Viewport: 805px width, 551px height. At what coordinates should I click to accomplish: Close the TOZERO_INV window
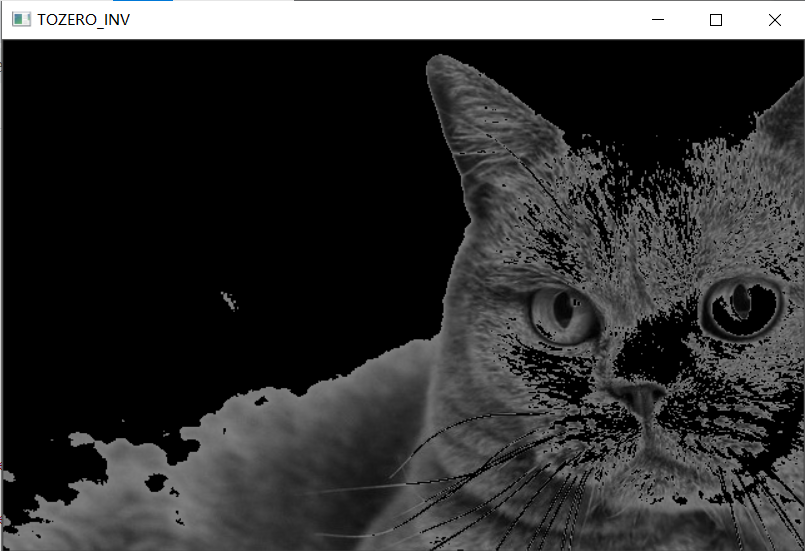tap(775, 20)
